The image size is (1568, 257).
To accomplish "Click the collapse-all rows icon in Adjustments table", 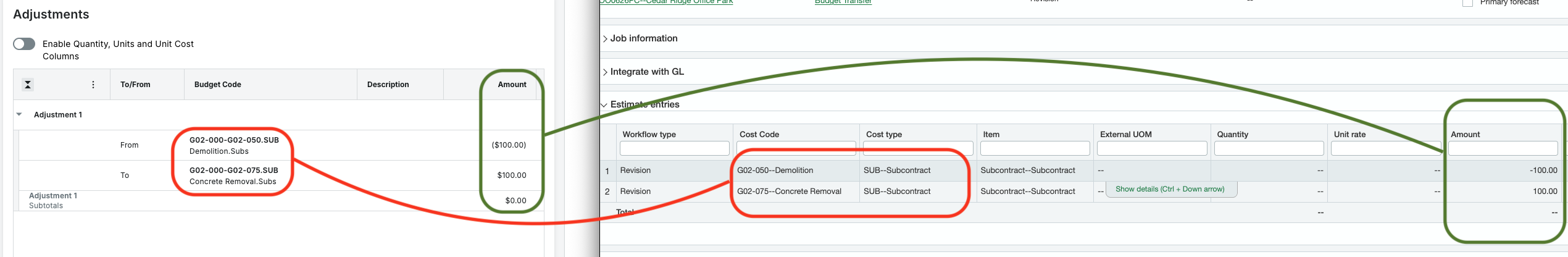I will (28, 85).
